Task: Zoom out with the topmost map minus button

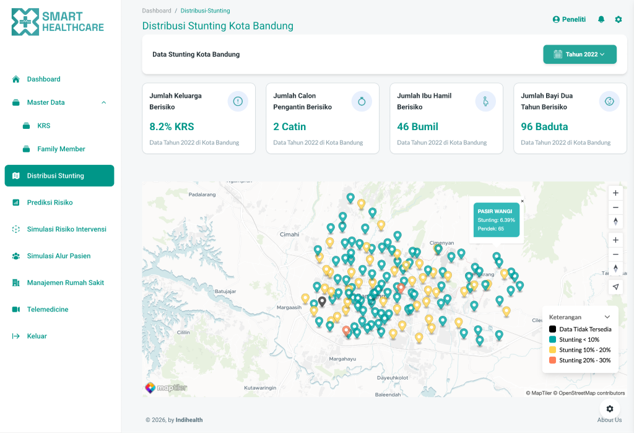Action: [x=615, y=207]
